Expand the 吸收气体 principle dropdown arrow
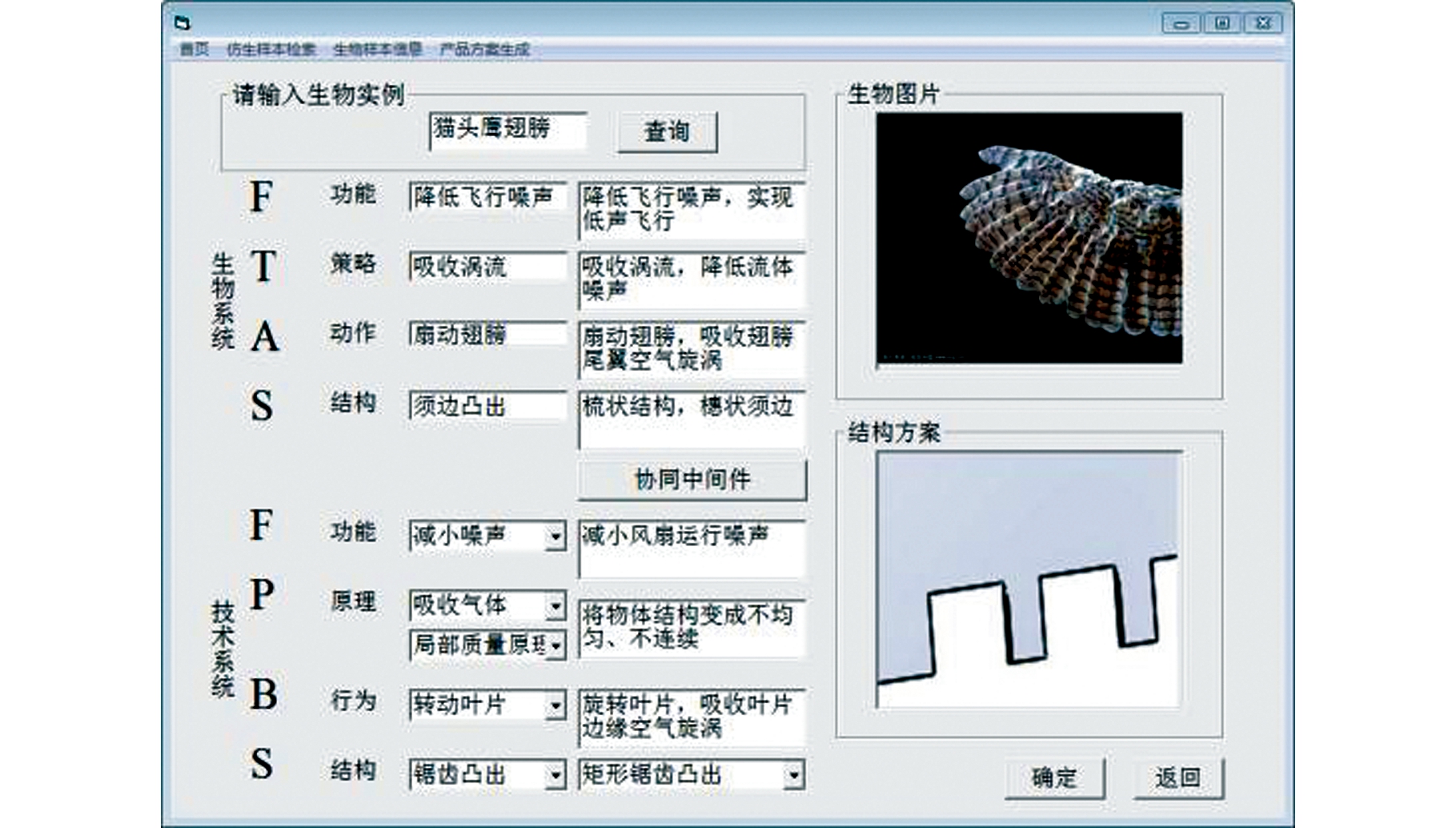The width and height of the screenshot is (1456, 828). (x=556, y=605)
